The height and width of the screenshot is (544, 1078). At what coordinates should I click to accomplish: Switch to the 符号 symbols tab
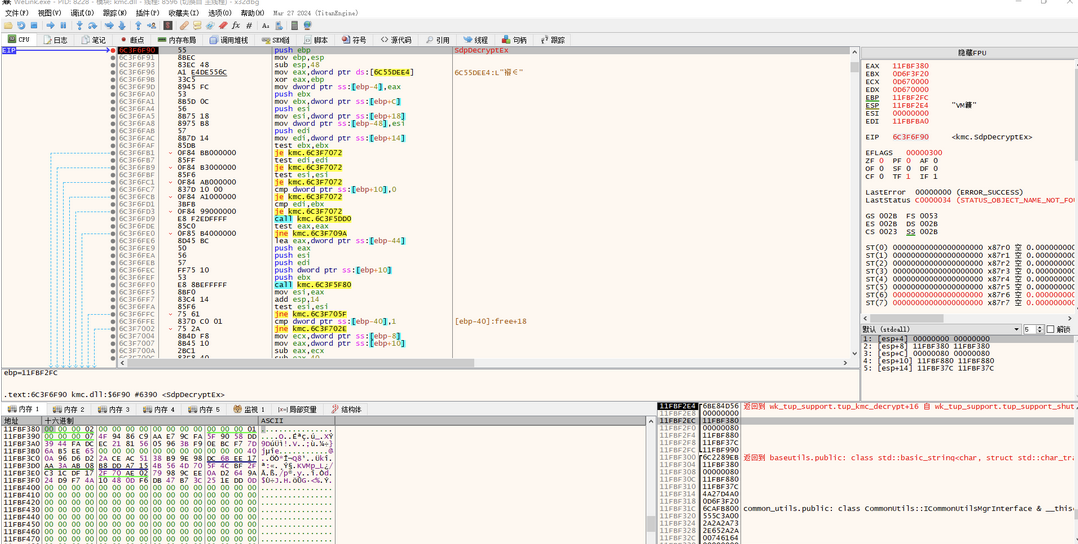[354, 40]
